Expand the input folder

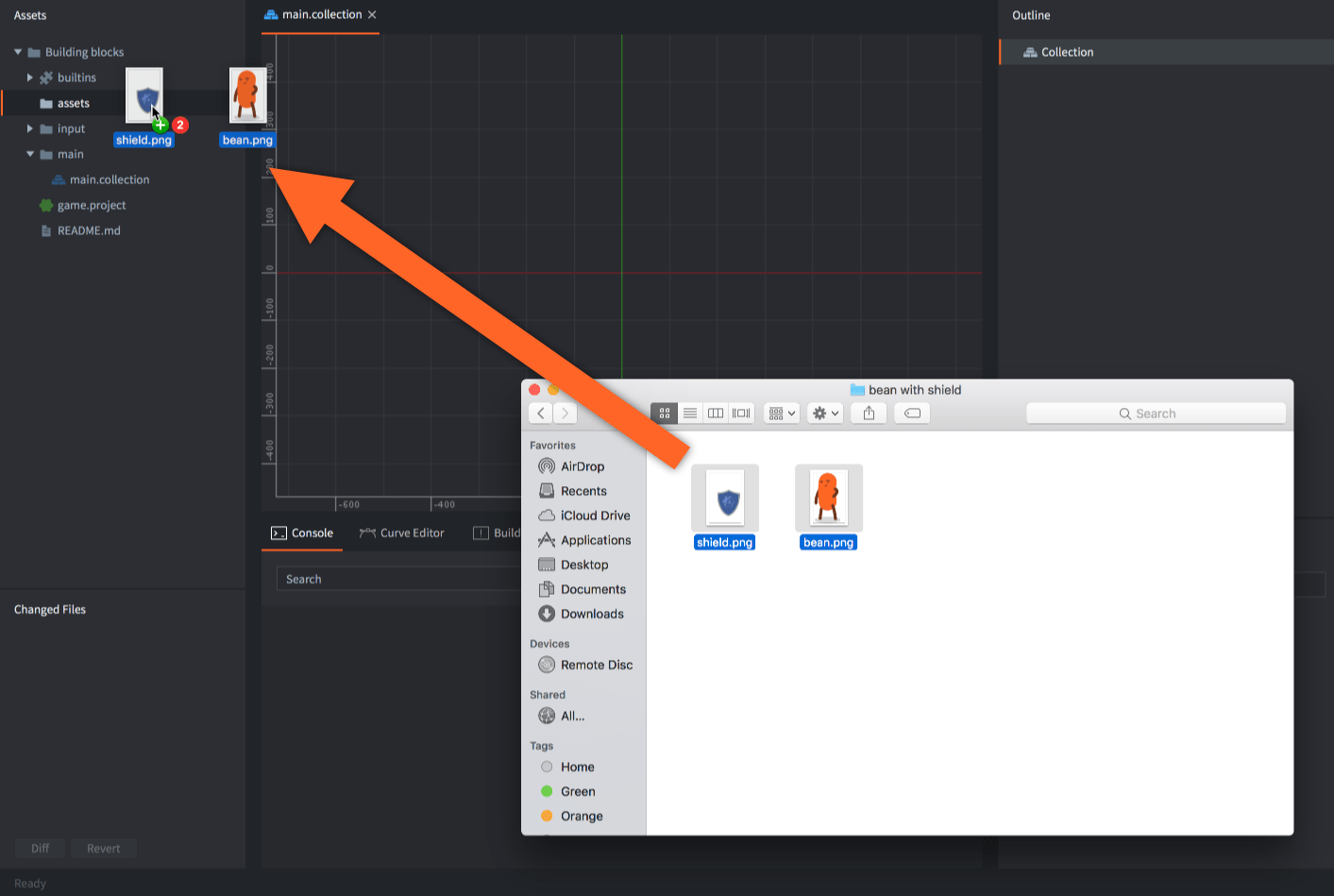(30, 128)
